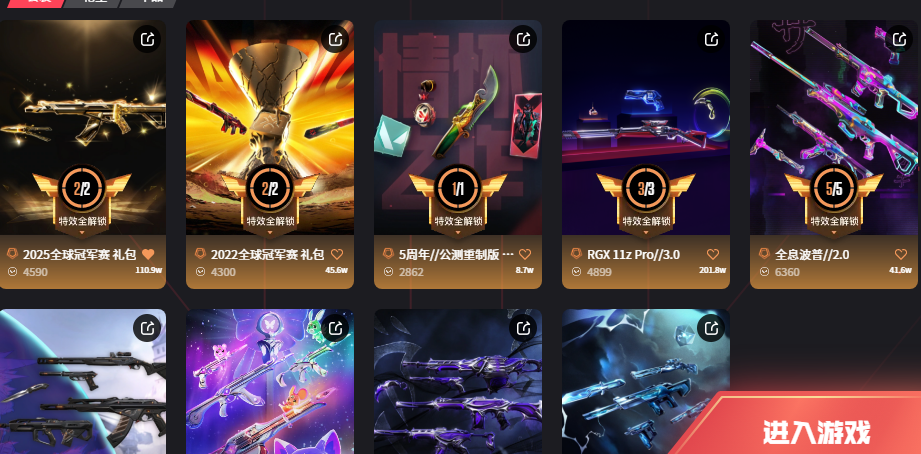Screen dimensions: 921x454
Task: Share the 2022全球冠军赛 礼包 card
Action: 335,39
